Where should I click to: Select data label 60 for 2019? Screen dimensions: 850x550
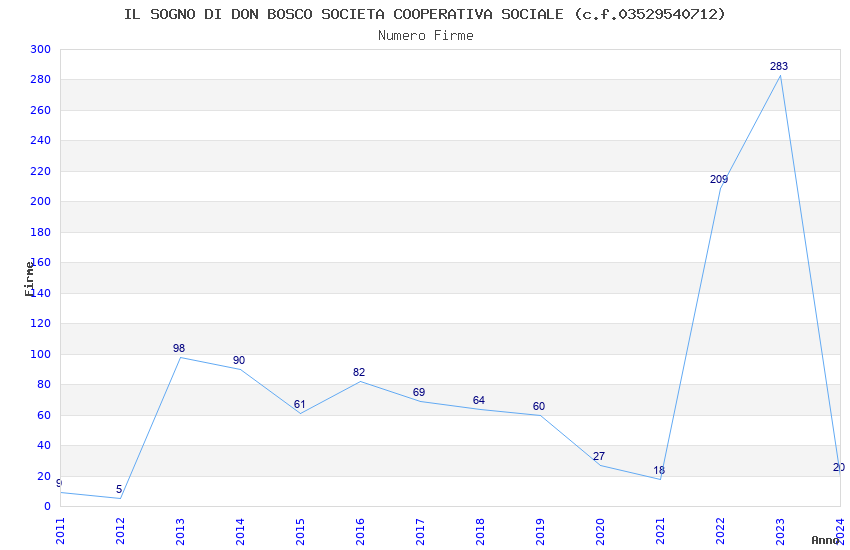pos(539,406)
